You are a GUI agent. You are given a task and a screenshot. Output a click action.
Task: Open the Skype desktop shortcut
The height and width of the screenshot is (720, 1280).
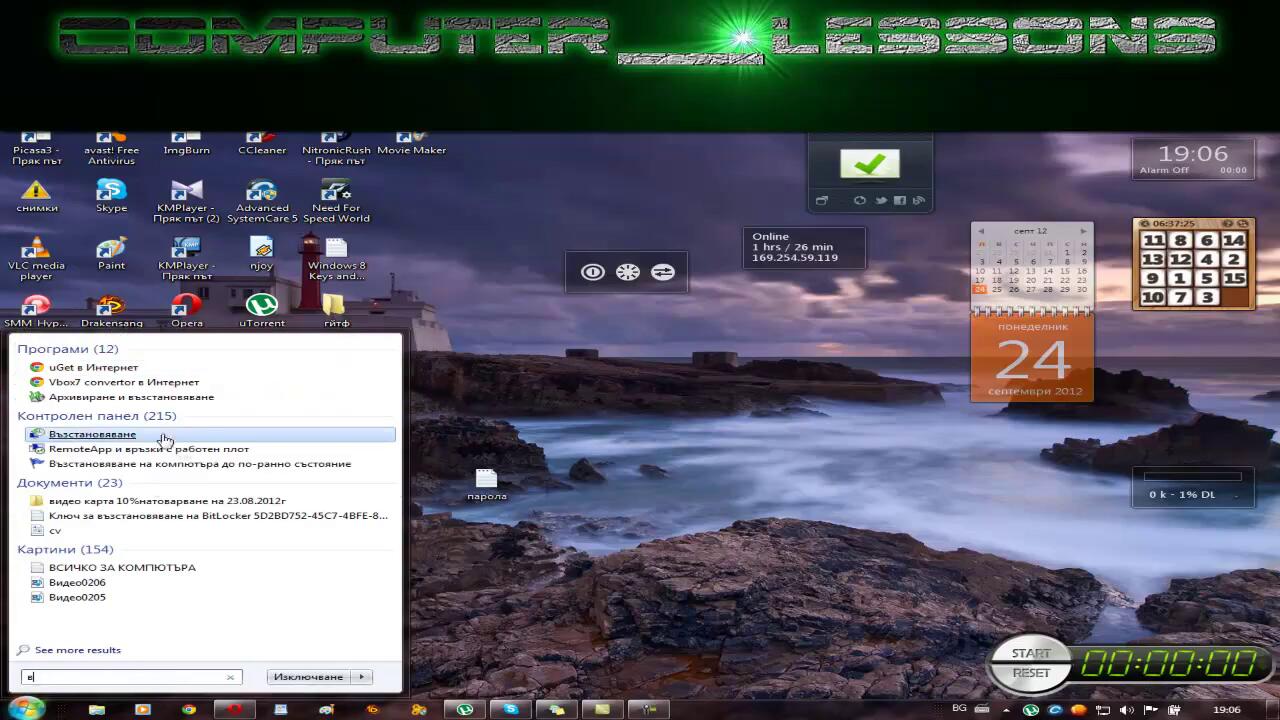111,191
